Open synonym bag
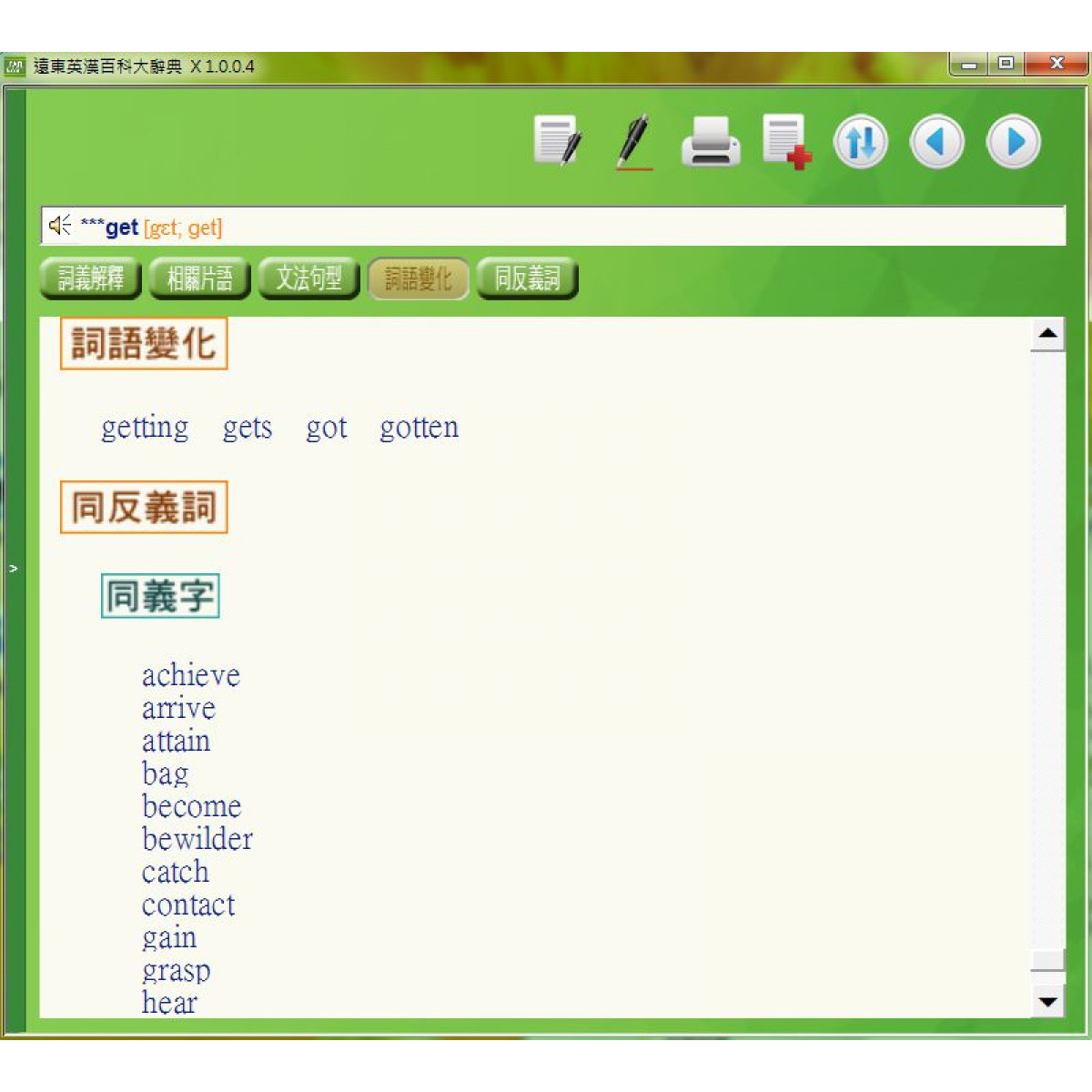This screenshot has width=1092, height=1092. pyautogui.click(x=165, y=774)
